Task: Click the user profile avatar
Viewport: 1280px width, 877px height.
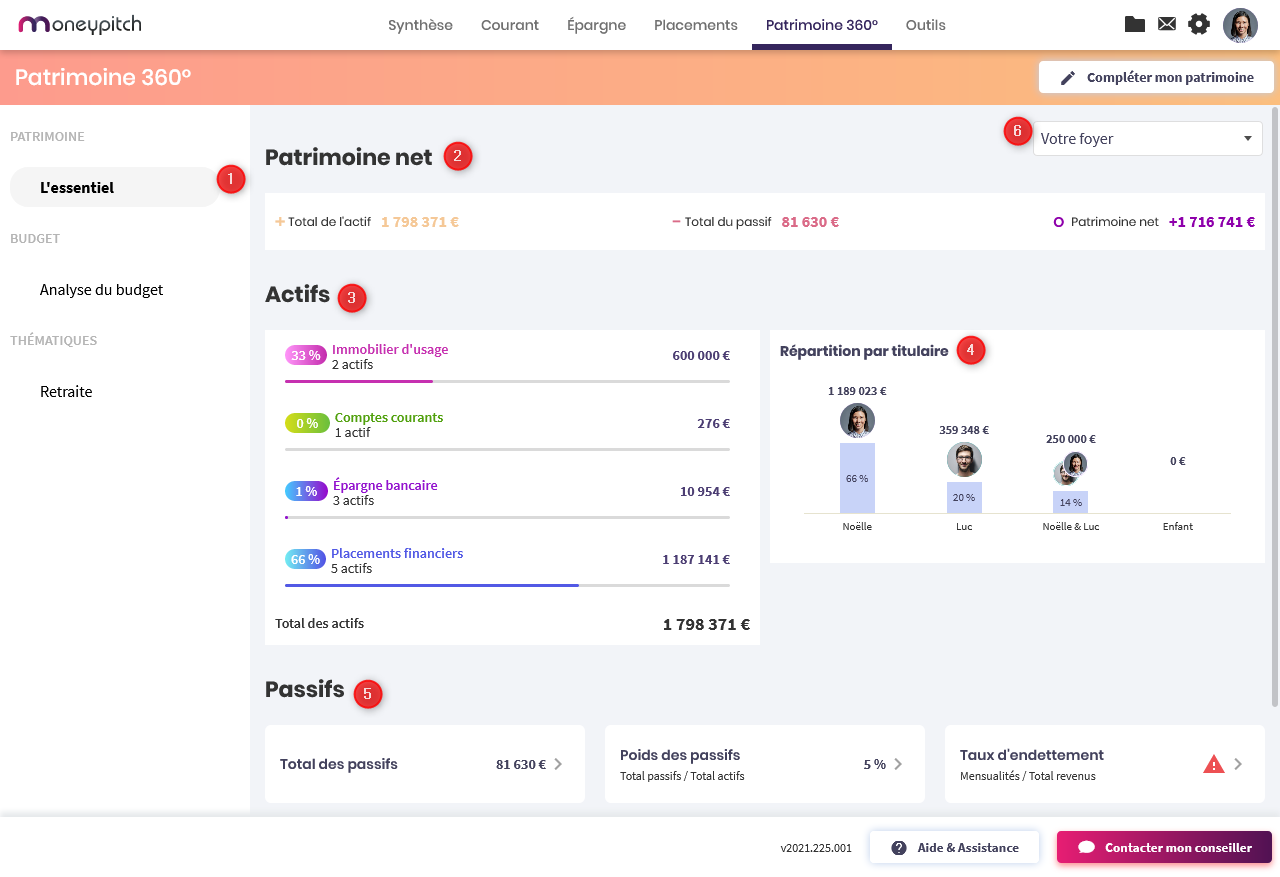Action: tap(1240, 25)
